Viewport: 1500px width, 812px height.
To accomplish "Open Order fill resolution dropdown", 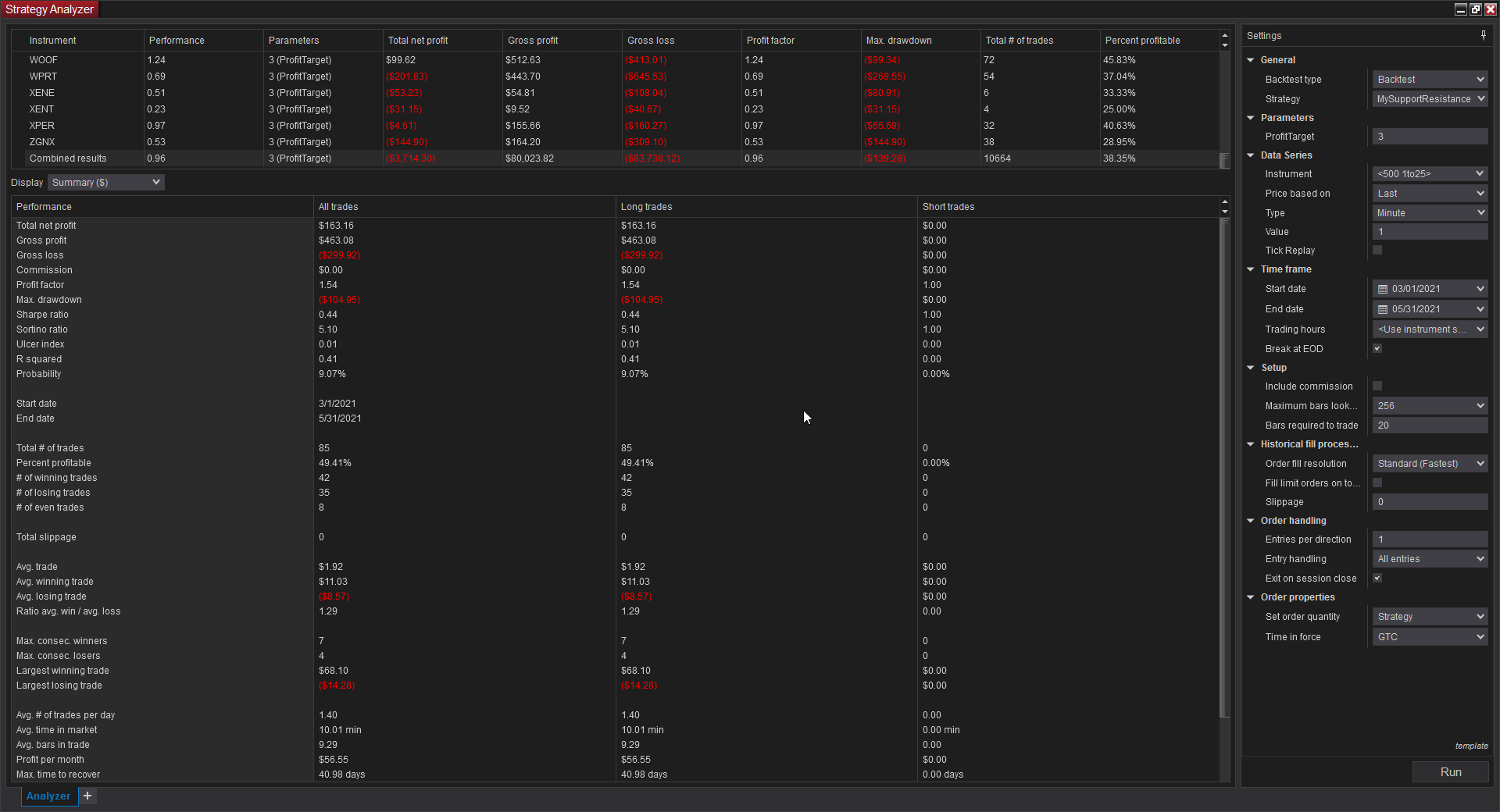I will point(1430,464).
